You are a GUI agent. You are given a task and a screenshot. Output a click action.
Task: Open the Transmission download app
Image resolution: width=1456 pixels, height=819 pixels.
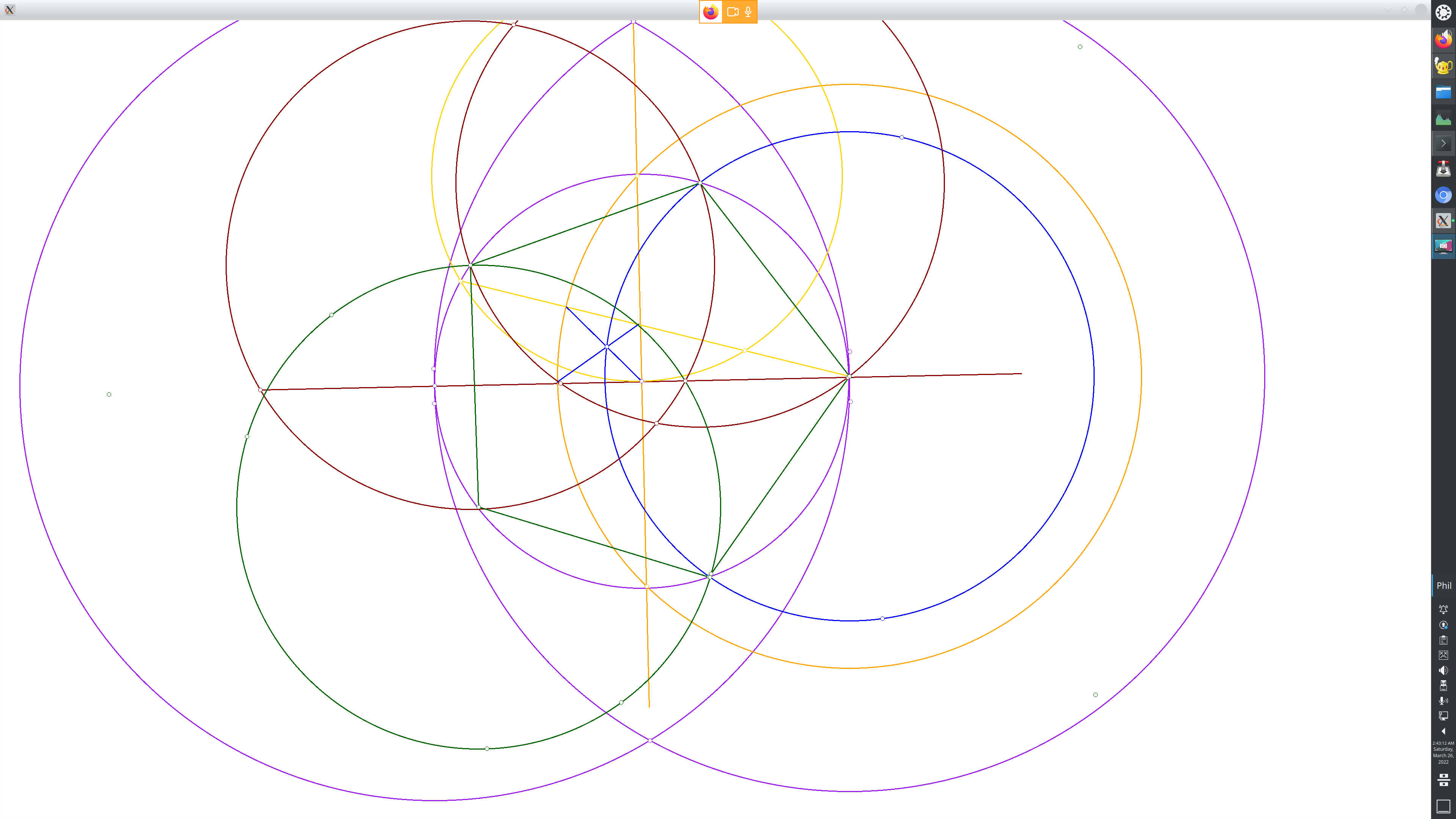pos(1443,169)
